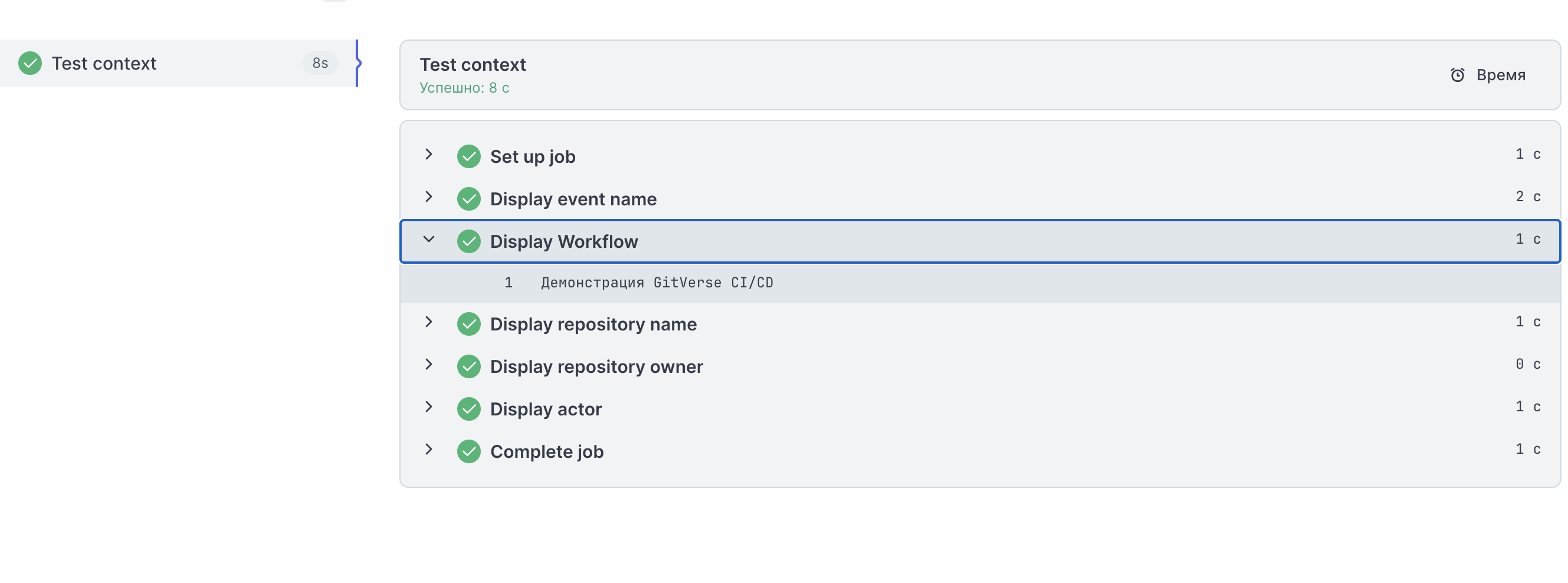Expand the Display repository owner chevron
1568x583 pixels.
[x=428, y=365]
